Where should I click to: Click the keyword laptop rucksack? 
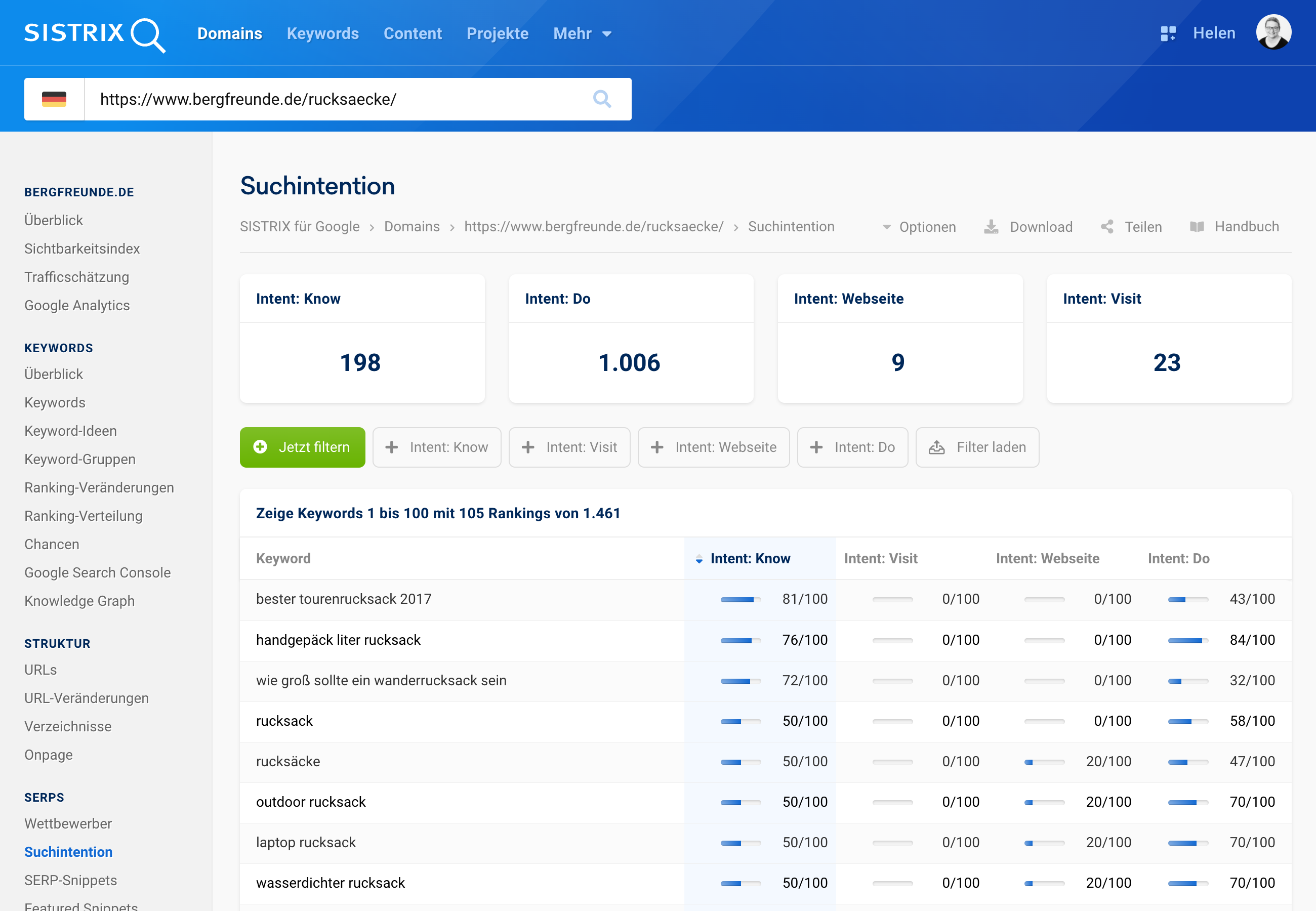pyautogui.click(x=306, y=843)
